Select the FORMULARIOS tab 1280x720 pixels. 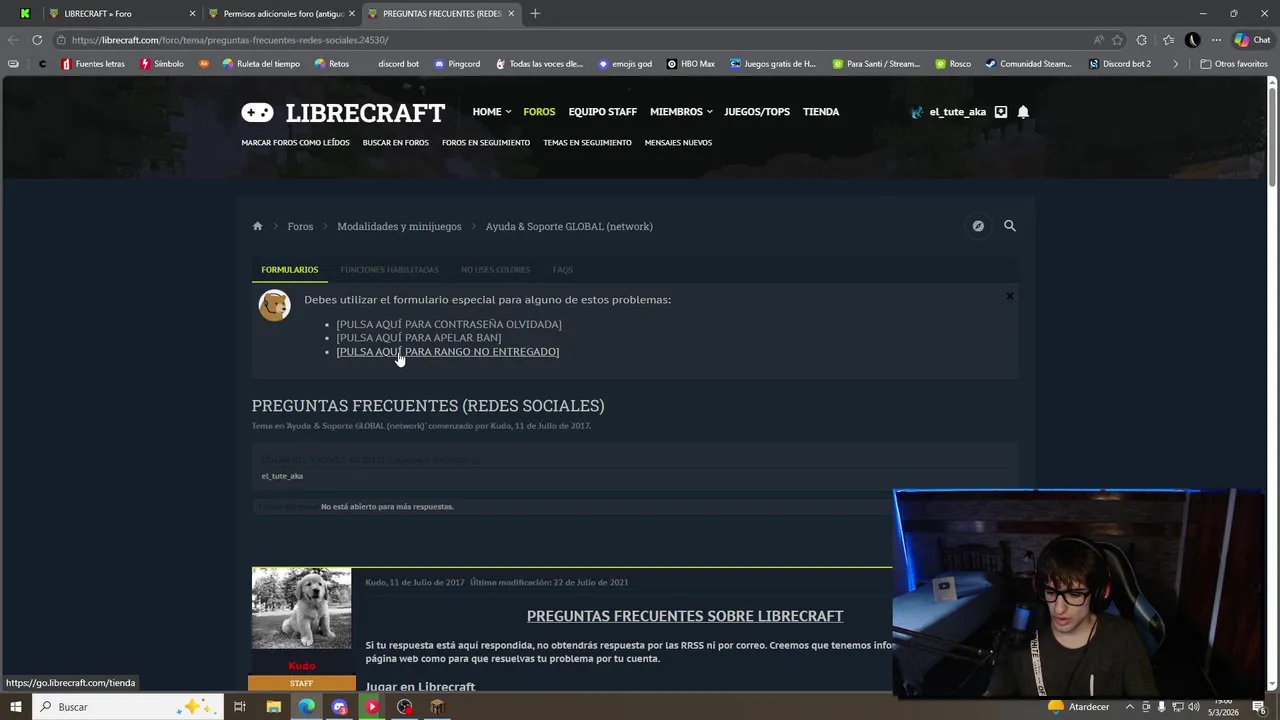click(x=290, y=270)
